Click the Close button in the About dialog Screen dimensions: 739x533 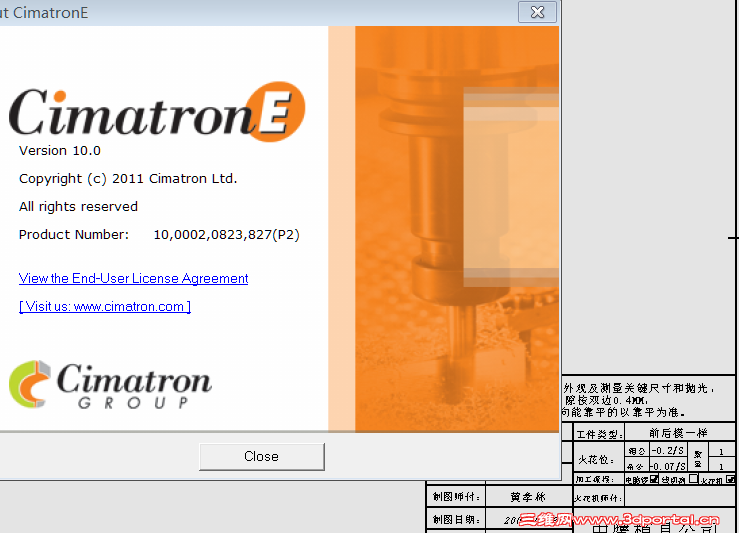[x=262, y=456]
